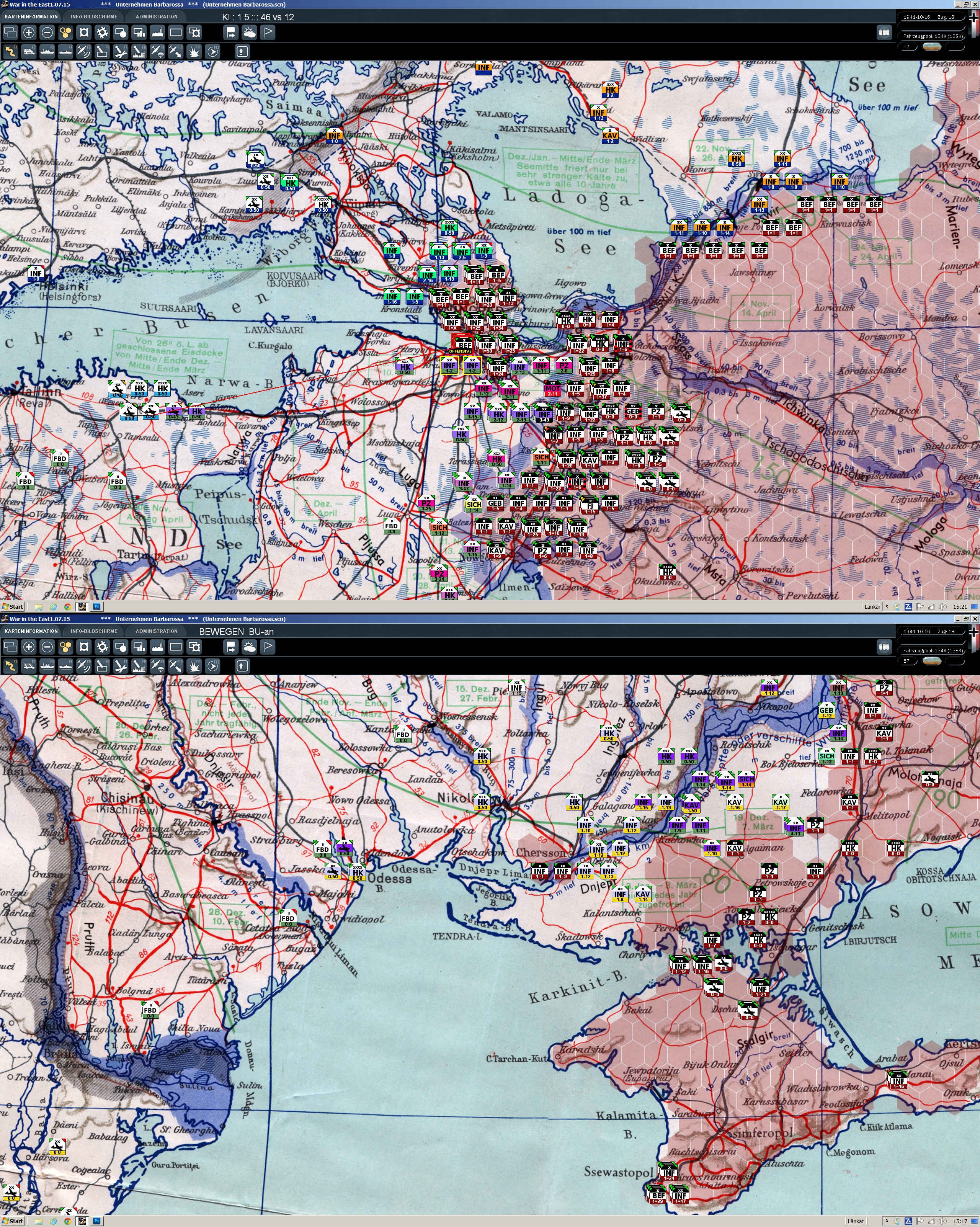This screenshot has height=1227, width=980.
Task: Select F11 explosion mode in upper window
Action: [194, 52]
